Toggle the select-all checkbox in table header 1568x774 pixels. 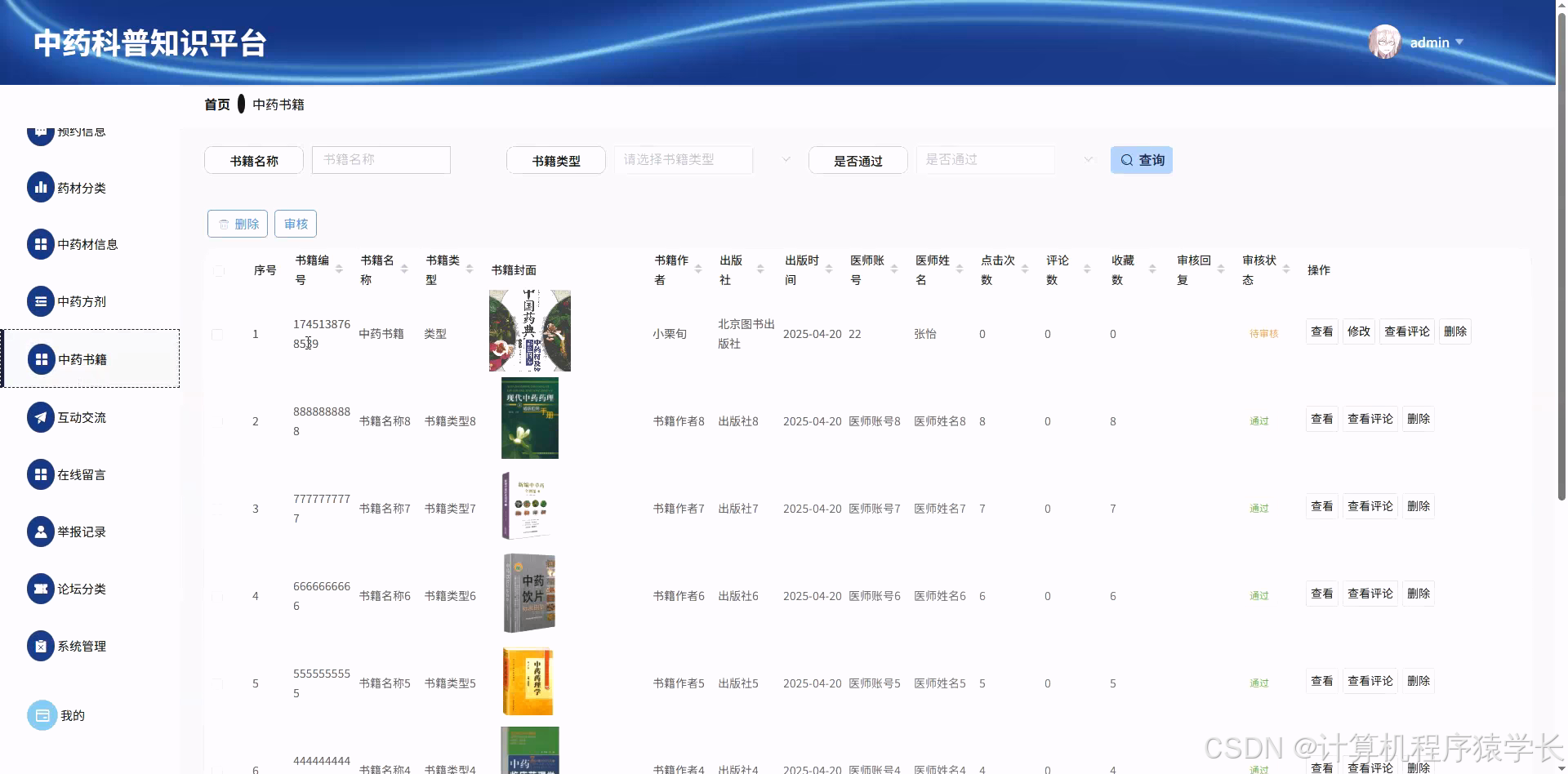218,270
